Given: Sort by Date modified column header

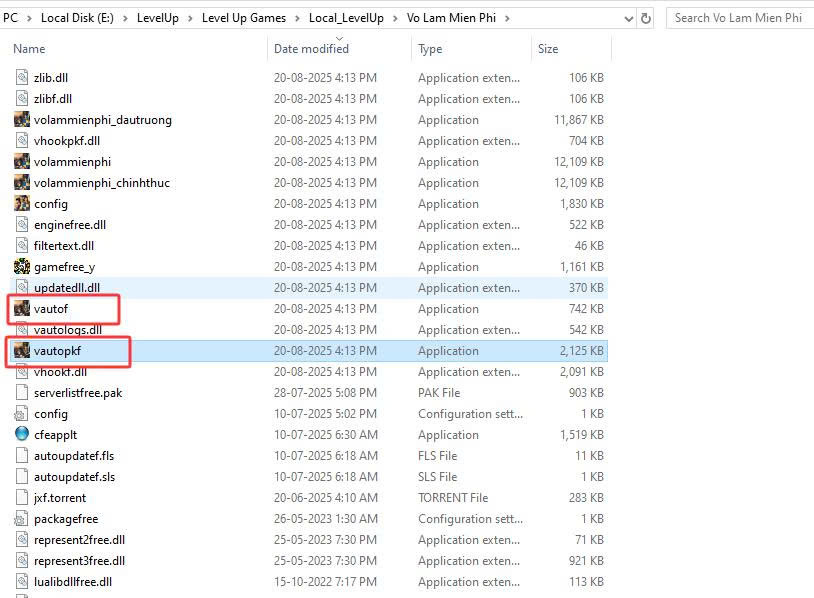Looking at the screenshot, I should (311, 49).
